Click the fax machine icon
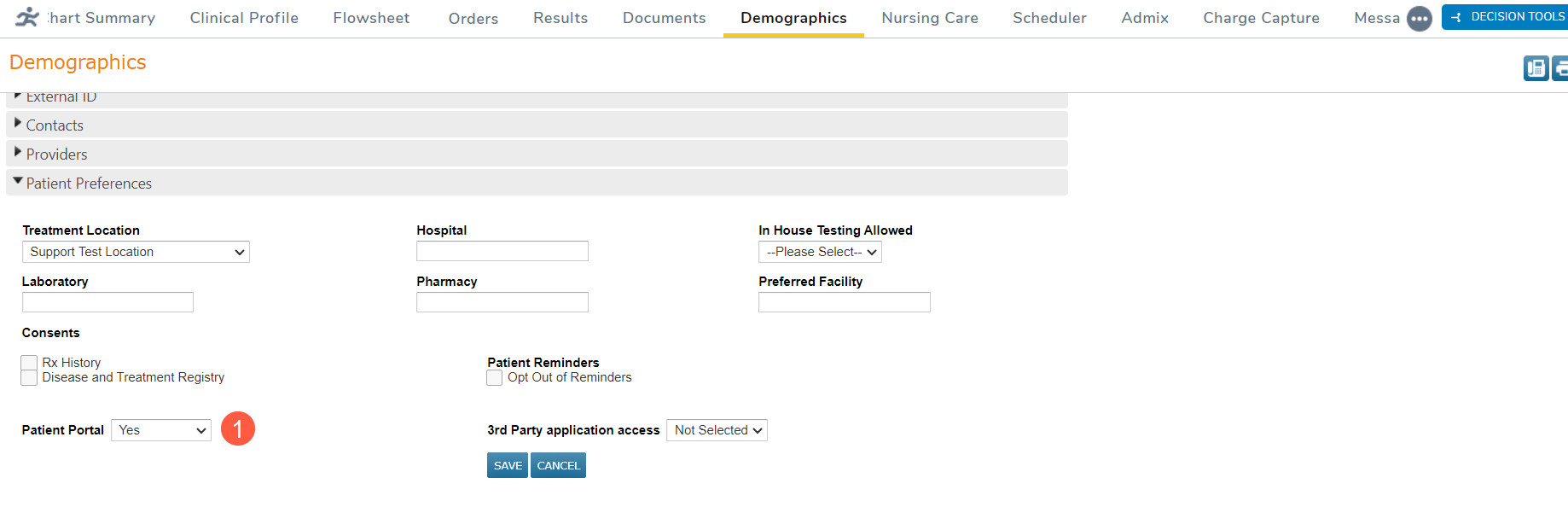 tap(1536, 68)
